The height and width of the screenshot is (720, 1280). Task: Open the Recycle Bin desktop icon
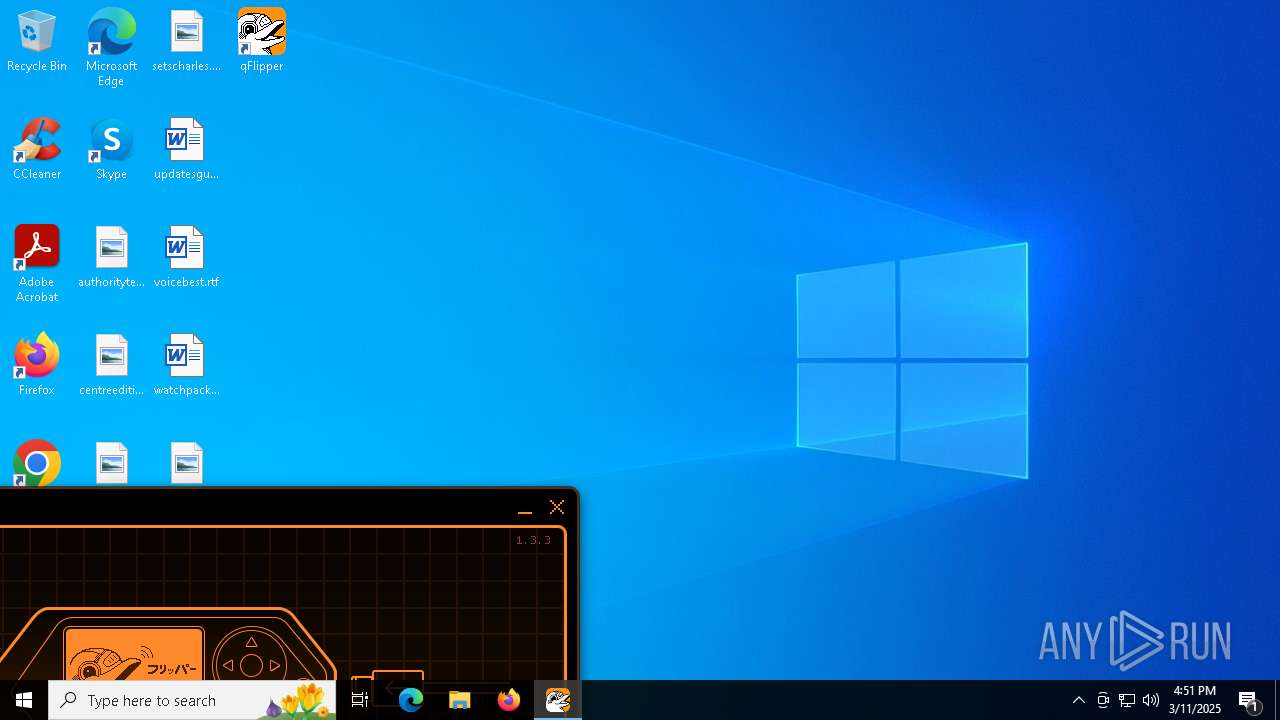37,42
